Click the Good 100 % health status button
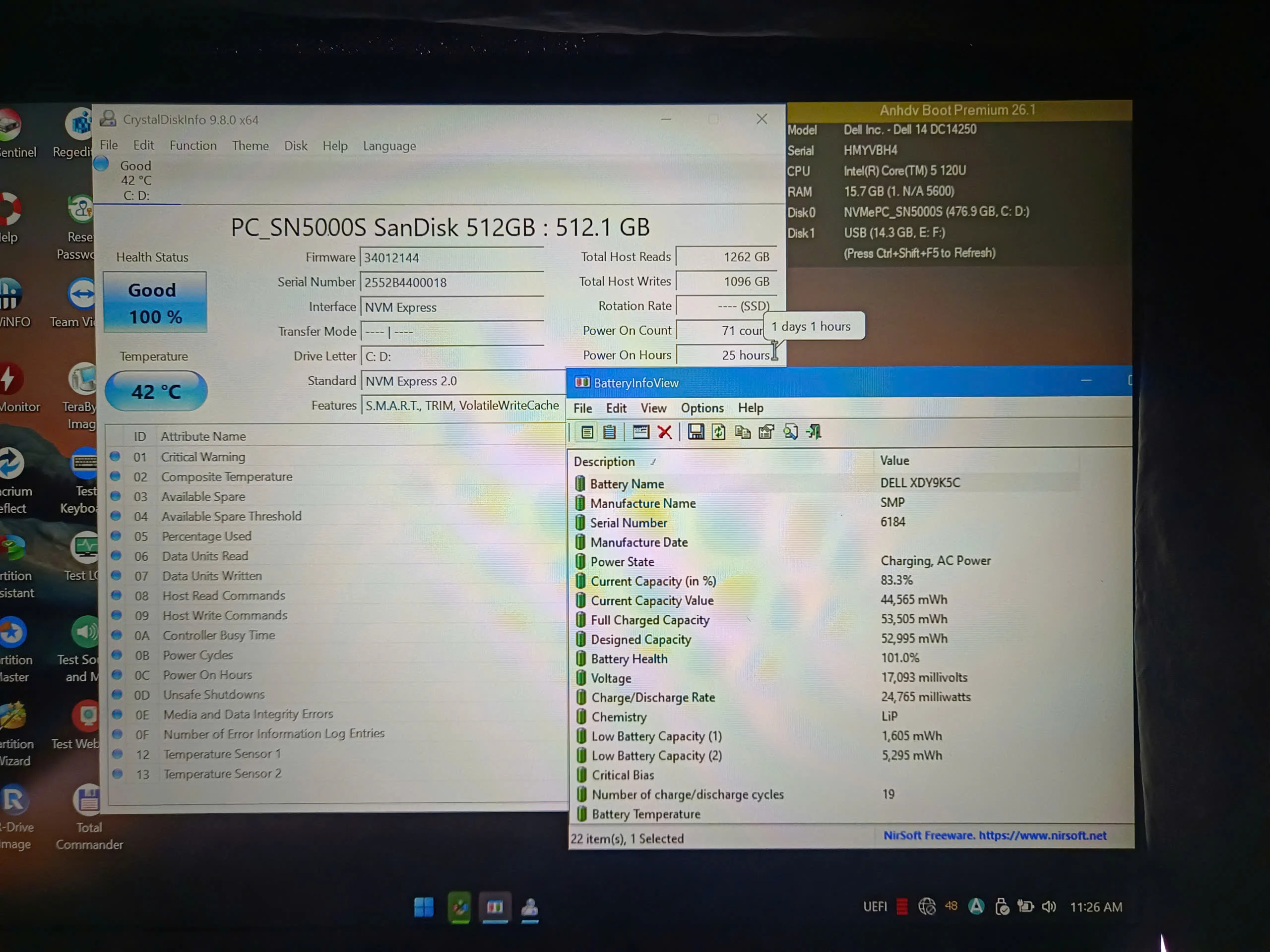 [155, 302]
